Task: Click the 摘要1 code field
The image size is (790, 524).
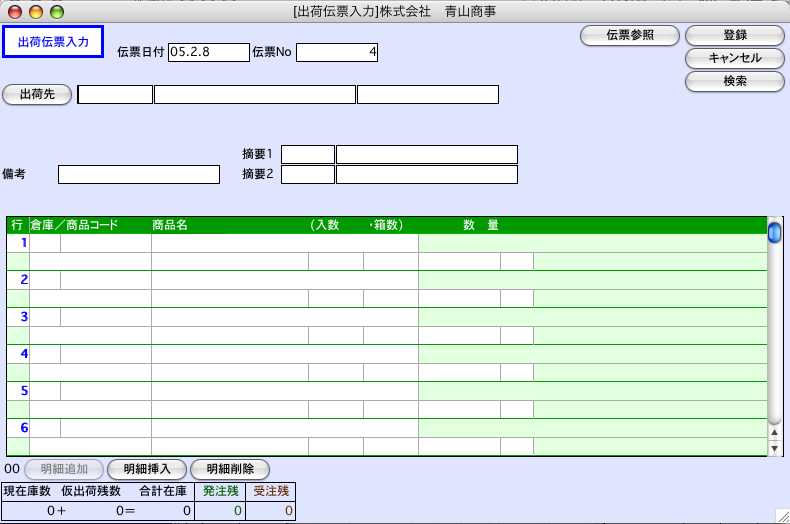Action: (308, 154)
